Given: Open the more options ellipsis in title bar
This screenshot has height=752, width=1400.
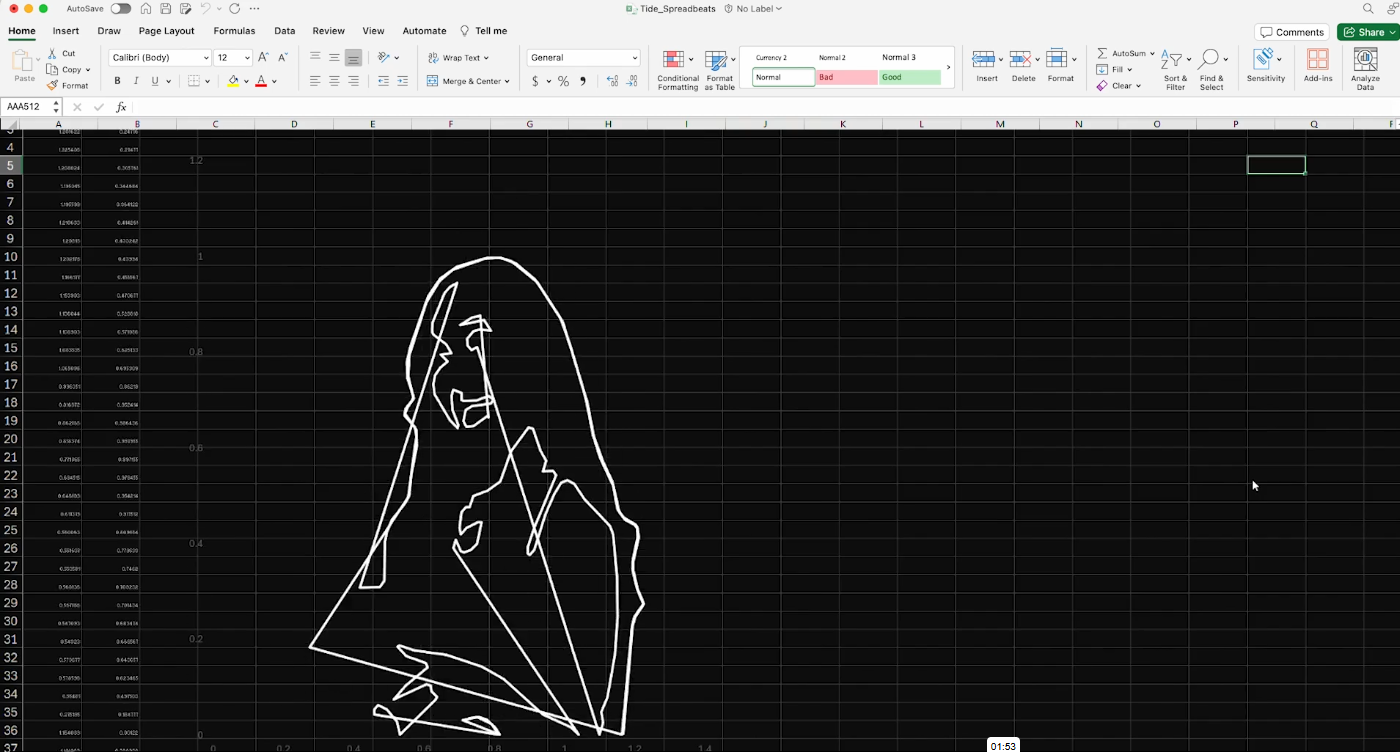Looking at the screenshot, I should click(x=255, y=8).
